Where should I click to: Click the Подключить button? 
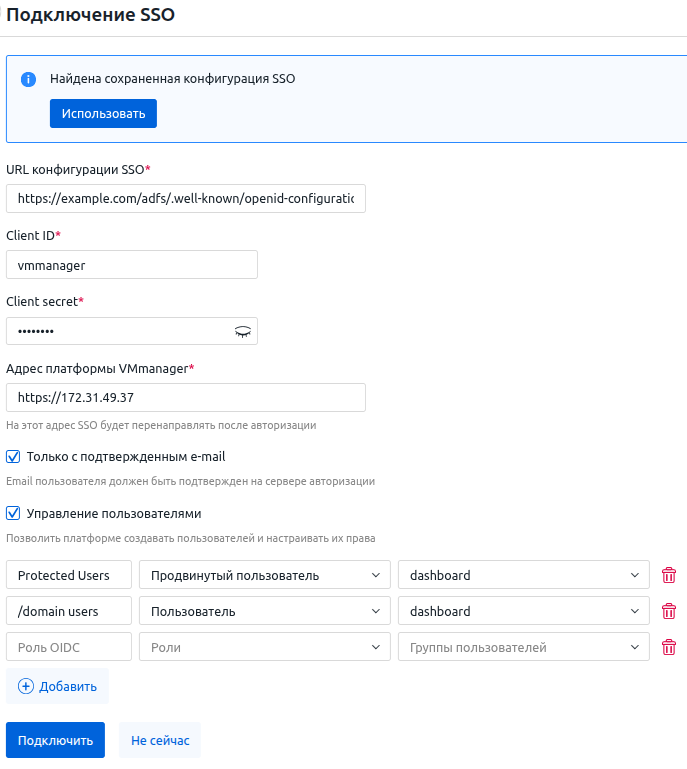(x=55, y=740)
